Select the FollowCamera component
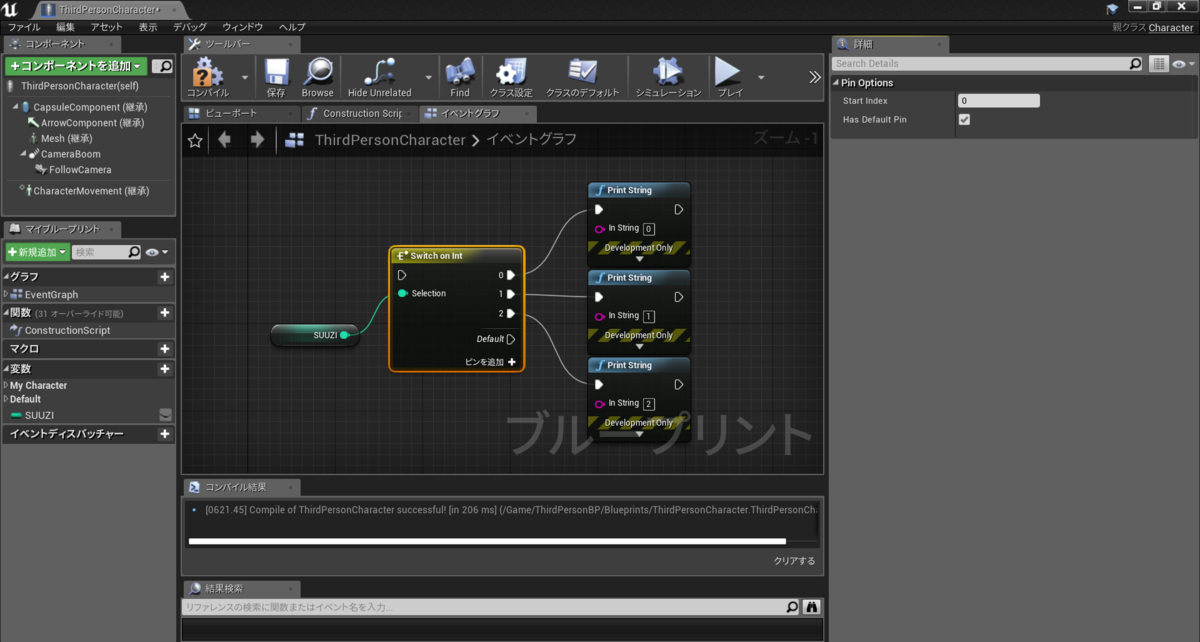 pyautogui.click(x=80, y=170)
